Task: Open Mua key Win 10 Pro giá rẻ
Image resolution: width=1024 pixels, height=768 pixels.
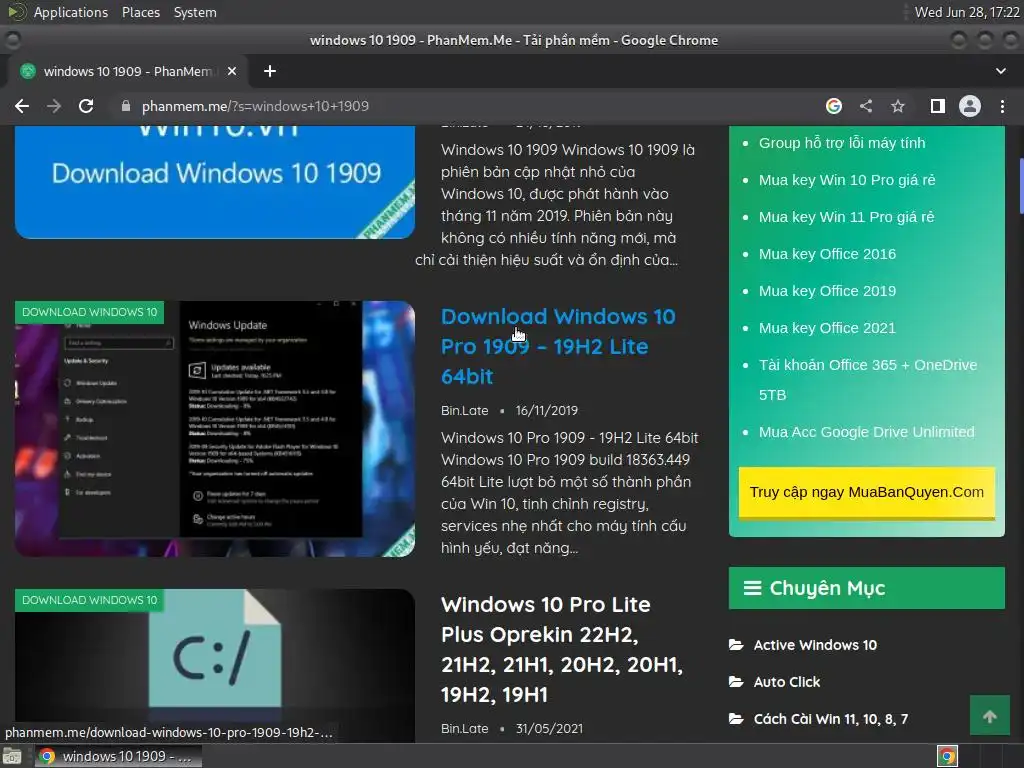Action: (847, 180)
